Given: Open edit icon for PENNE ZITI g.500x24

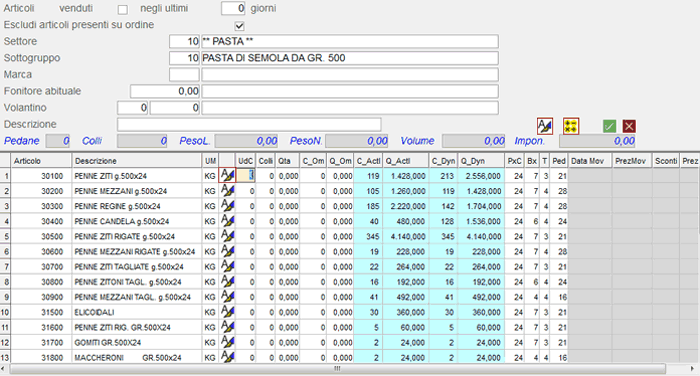Looking at the screenshot, I should (227, 175).
